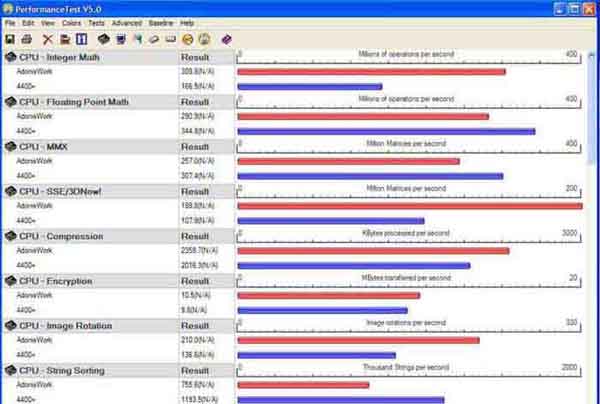Click the chip icon beside CPU - Floating Point Math

tap(11, 102)
